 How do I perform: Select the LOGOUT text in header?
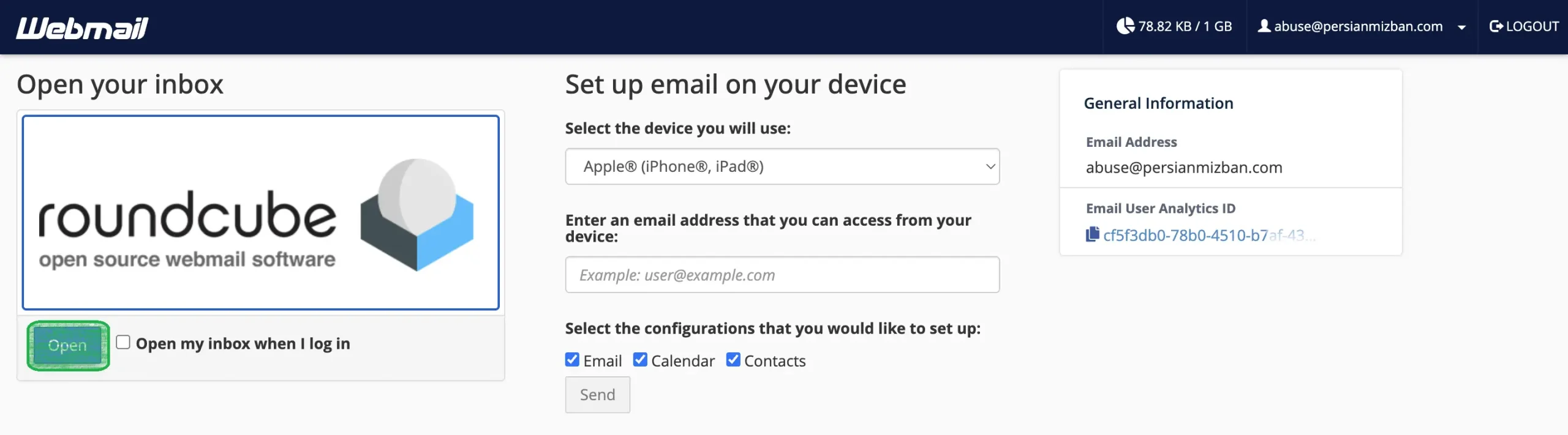click(x=1532, y=26)
